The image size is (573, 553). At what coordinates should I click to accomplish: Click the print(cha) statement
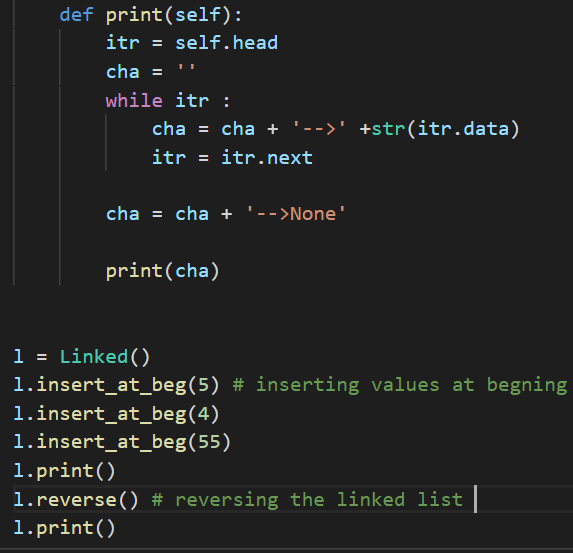coord(162,271)
